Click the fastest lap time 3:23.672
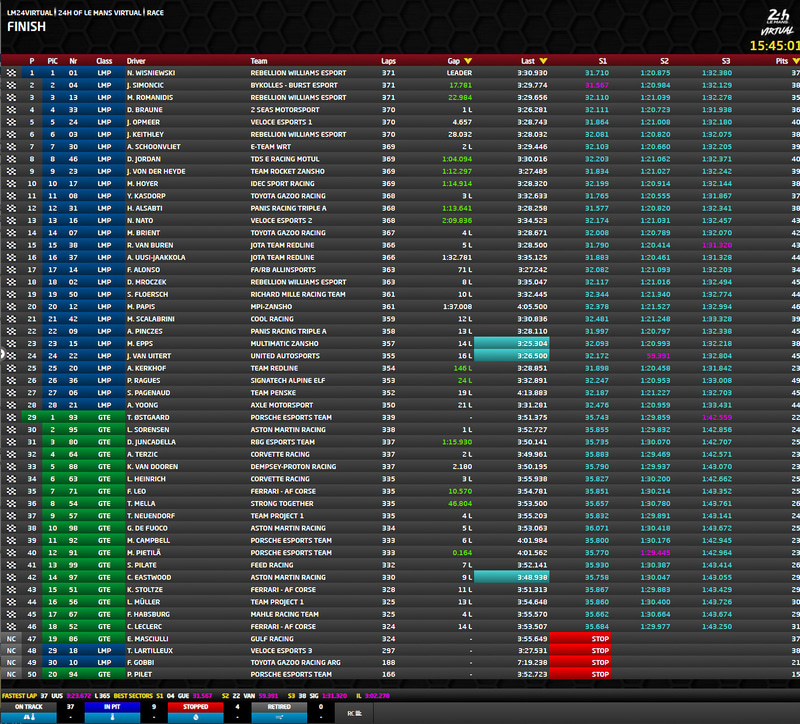 (79, 696)
